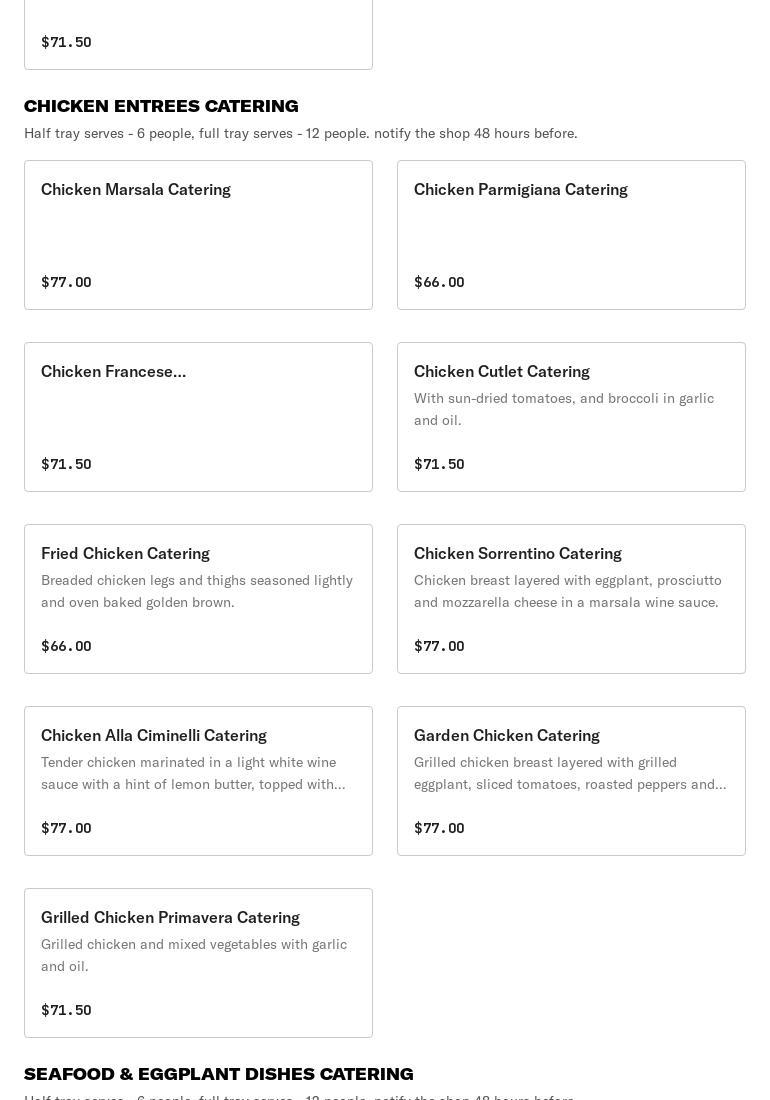This screenshot has height=1100, width=770.
Task: Click the Chicken Sorrentino marsala wine sauce description
Action: point(567,591)
